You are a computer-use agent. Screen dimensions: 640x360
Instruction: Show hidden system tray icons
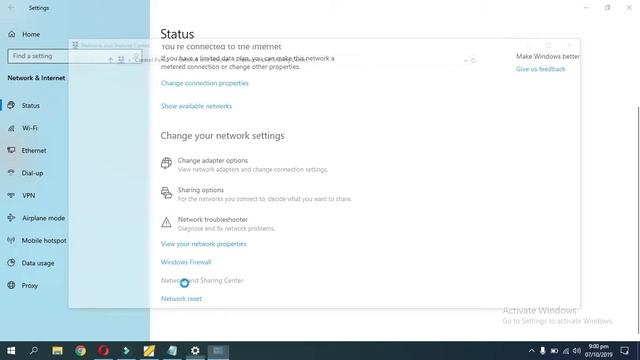click(531, 351)
